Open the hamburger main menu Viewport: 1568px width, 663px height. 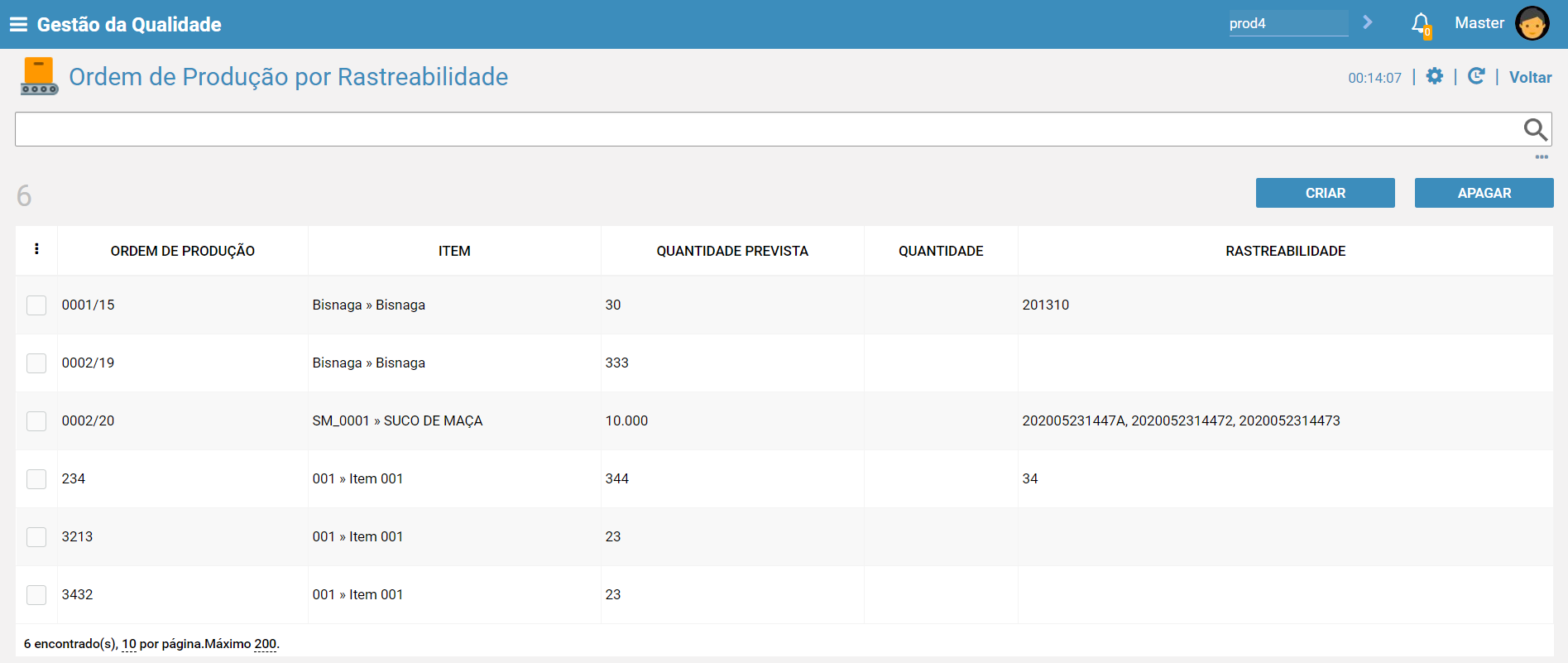pyautogui.click(x=18, y=25)
